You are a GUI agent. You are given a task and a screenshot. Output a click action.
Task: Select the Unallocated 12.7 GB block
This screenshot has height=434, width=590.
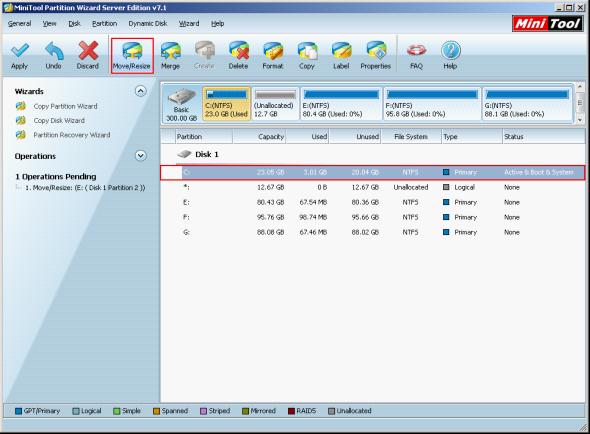[275, 104]
